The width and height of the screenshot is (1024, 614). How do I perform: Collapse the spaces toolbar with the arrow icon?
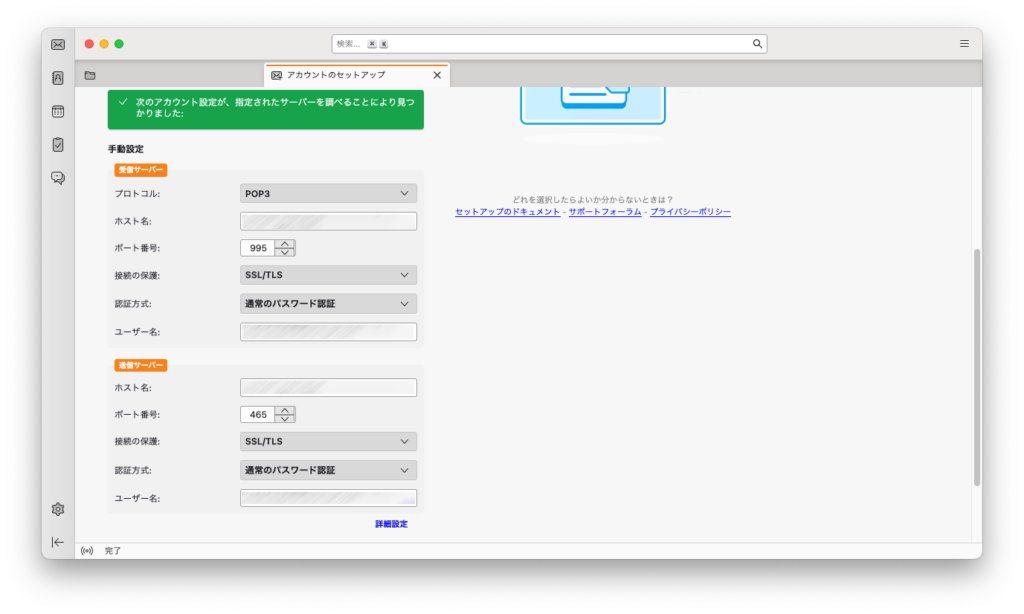click(x=57, y=543)
